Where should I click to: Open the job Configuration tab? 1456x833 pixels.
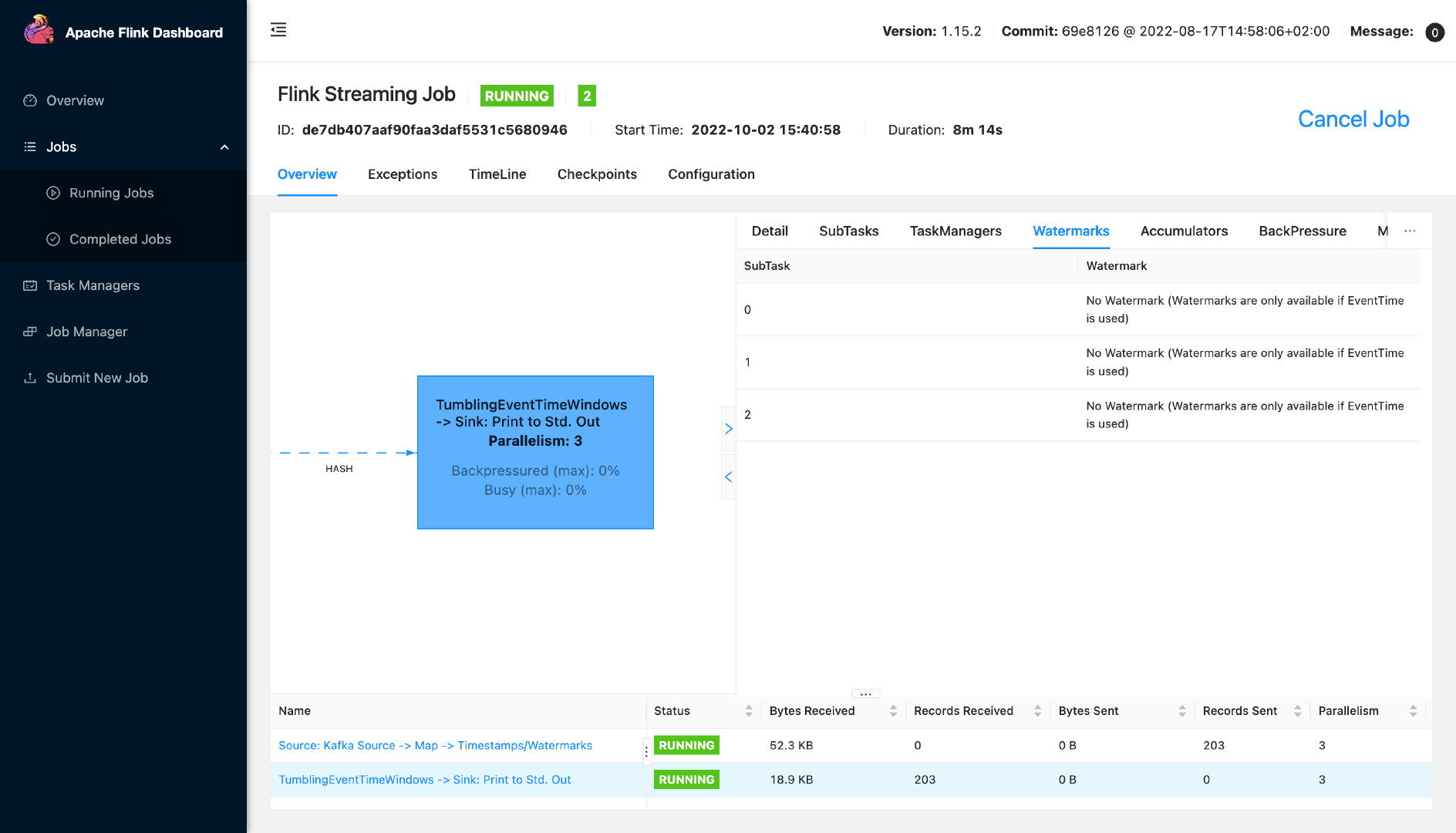tap(711, 174)
